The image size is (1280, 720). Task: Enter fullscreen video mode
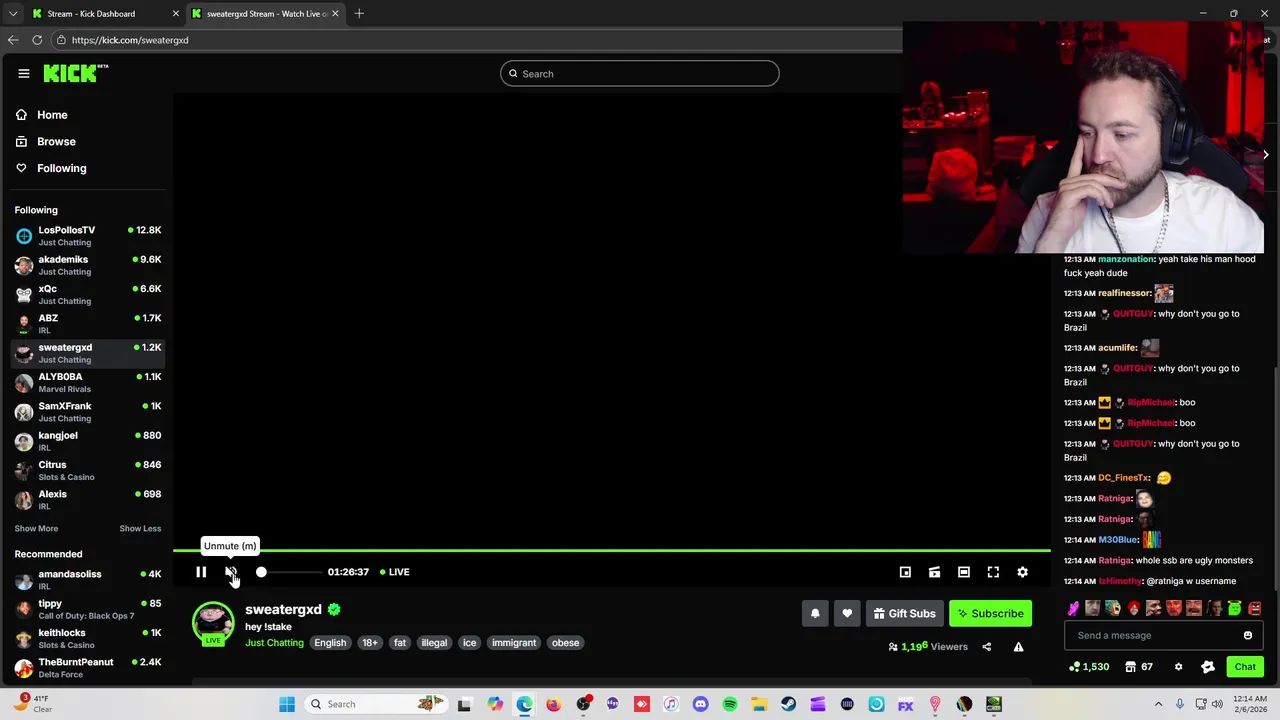[993, 572]
